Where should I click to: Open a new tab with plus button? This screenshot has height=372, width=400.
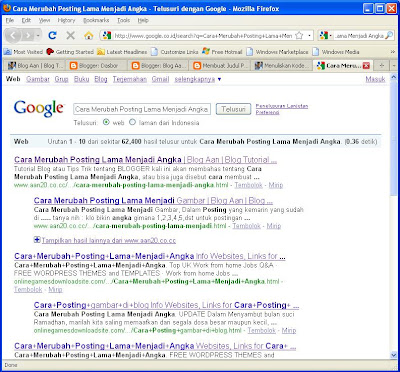pyautogui.click(x=382, y=66)
